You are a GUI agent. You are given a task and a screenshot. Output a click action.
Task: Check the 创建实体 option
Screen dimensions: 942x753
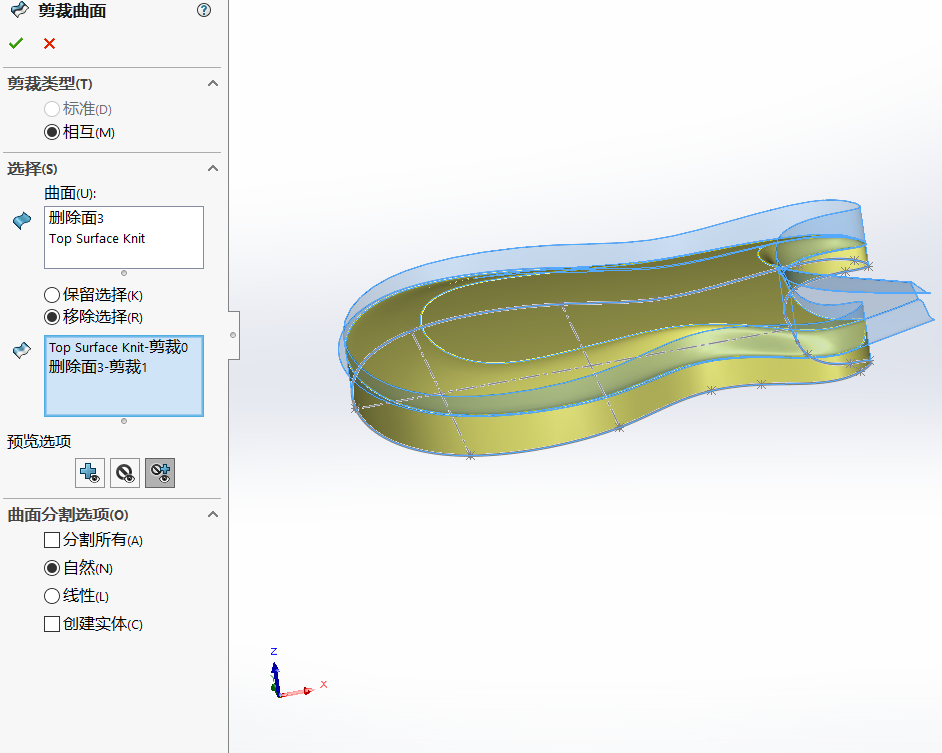[x=52, y=624]
